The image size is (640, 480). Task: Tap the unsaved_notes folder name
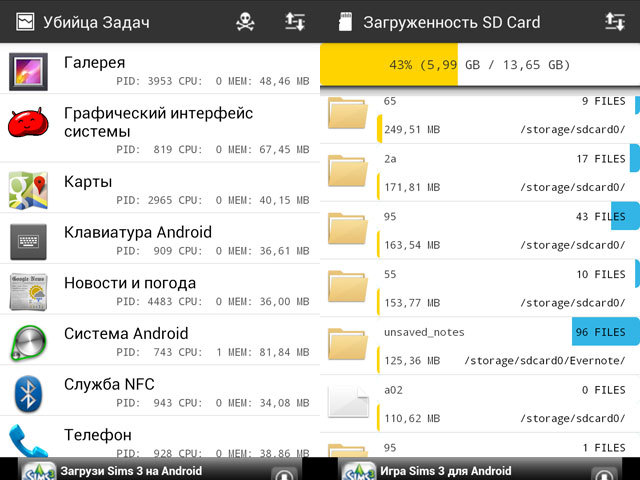[x=424, y=333]
